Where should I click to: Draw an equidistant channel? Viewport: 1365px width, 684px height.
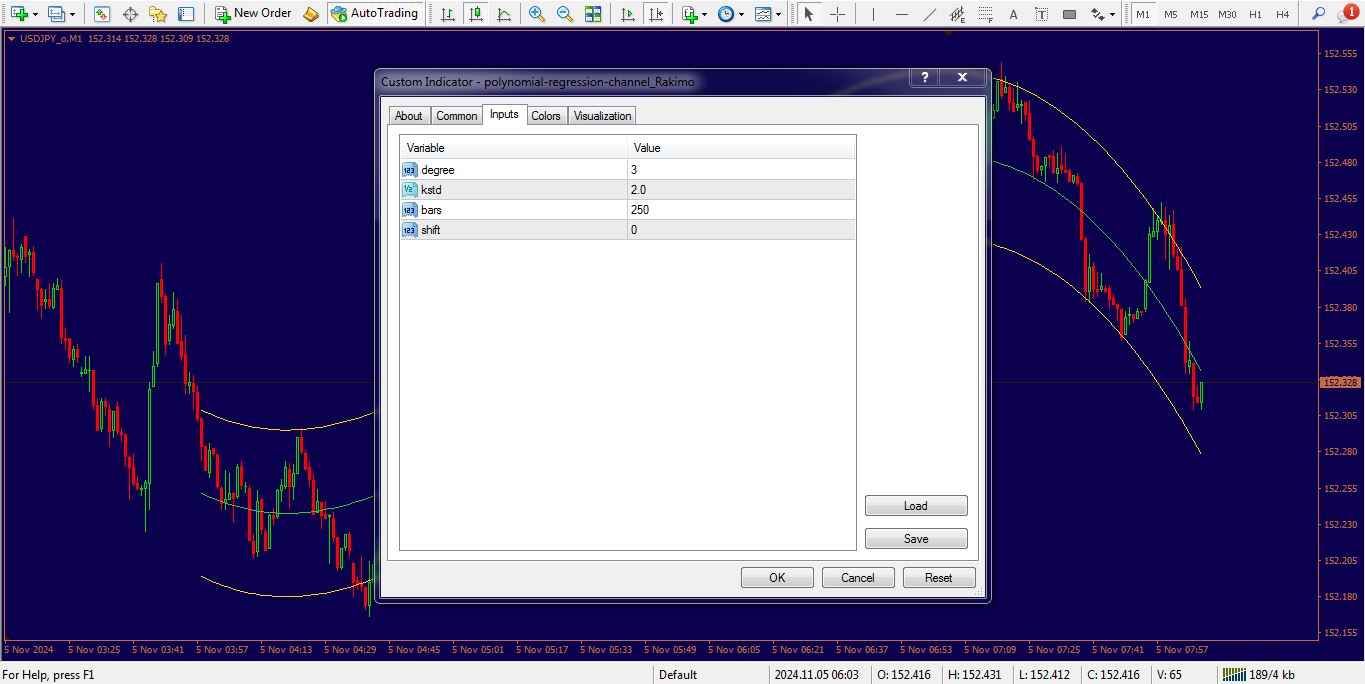click(957, 14)
